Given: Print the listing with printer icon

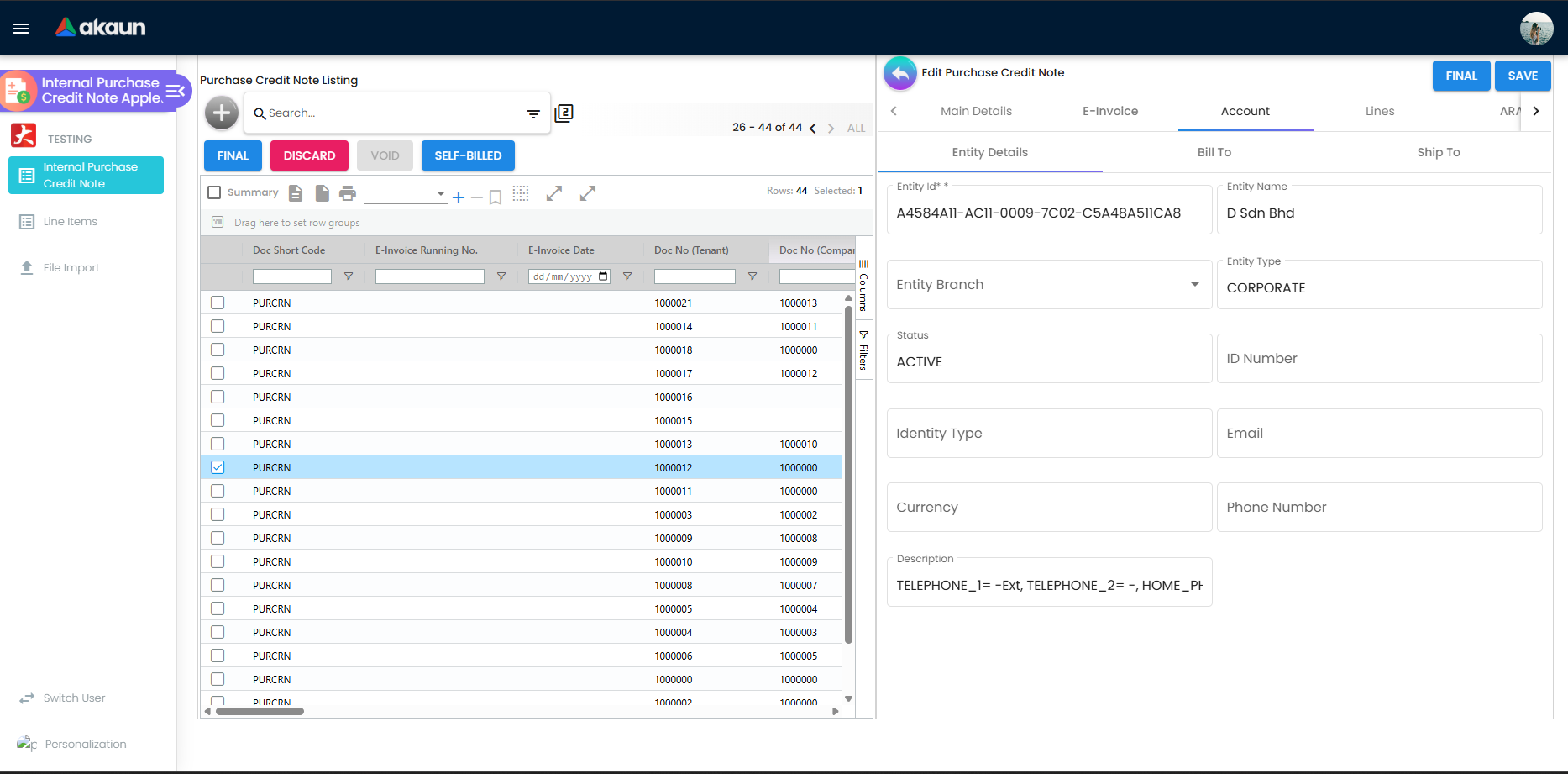Looking at the screenshot, I should (348, 193).
